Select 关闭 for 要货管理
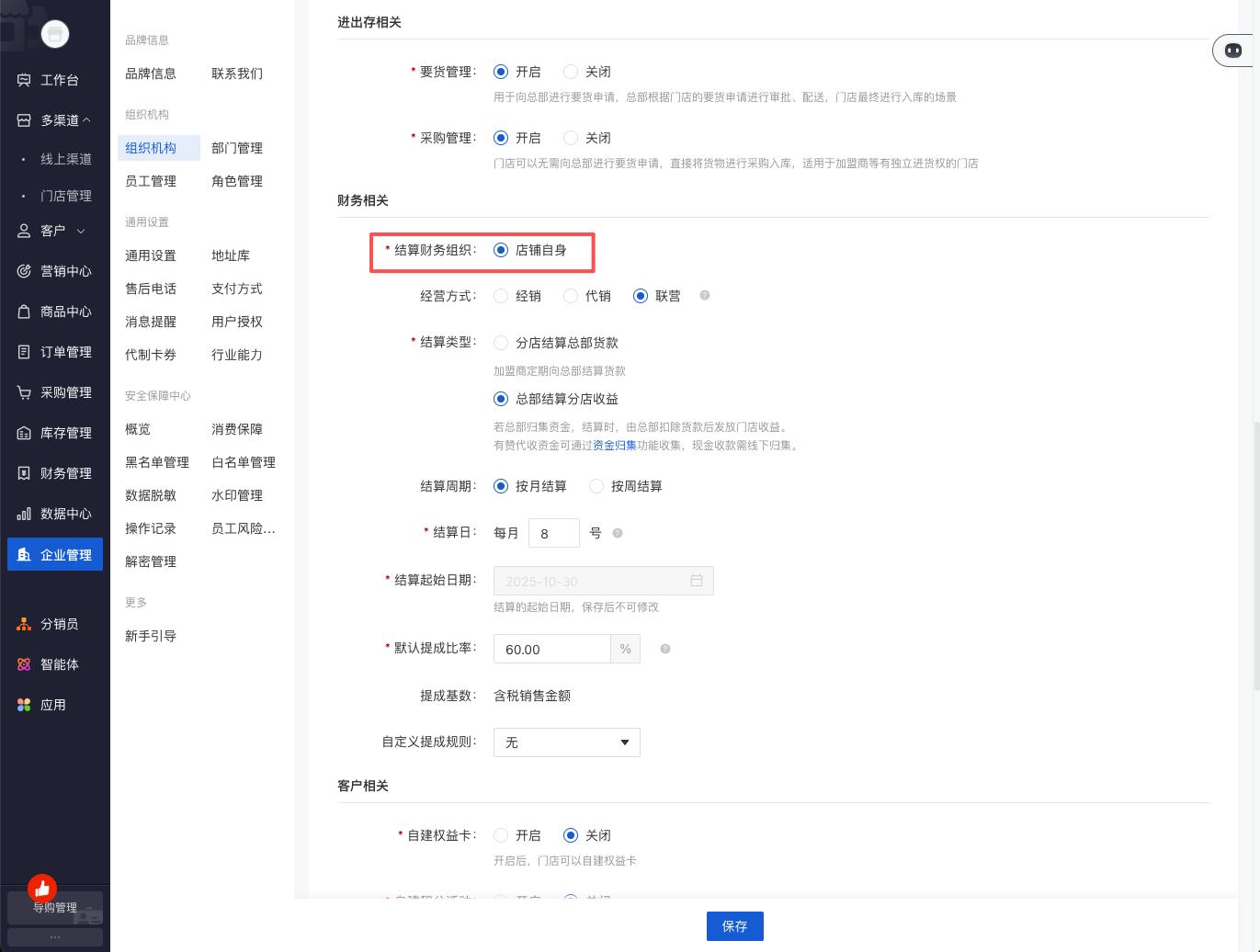 click(571, 72)
